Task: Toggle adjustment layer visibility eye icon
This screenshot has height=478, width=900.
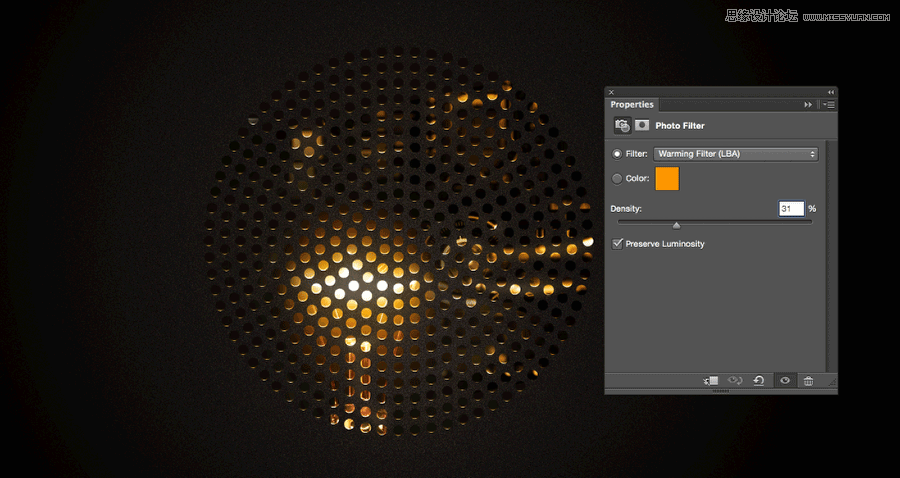Action: pyautogui.click(x=785, y=381)
